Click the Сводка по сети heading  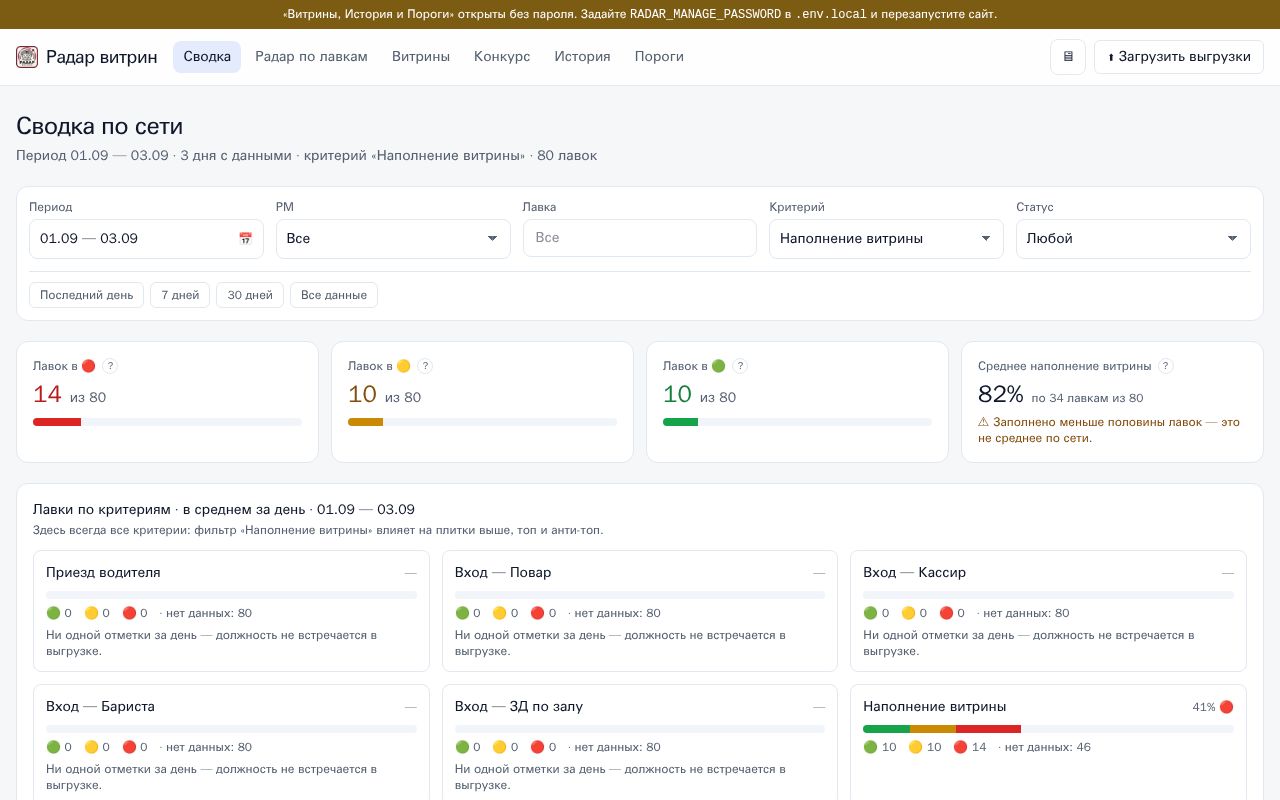pos(99,126)
